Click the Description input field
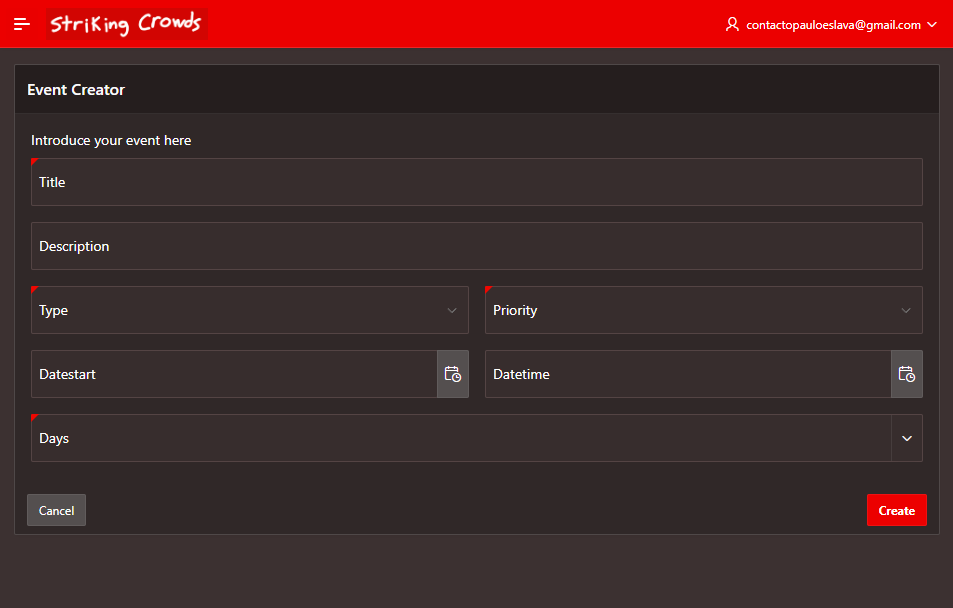This screenshot has height=608, width=953. tap(477, 246)
